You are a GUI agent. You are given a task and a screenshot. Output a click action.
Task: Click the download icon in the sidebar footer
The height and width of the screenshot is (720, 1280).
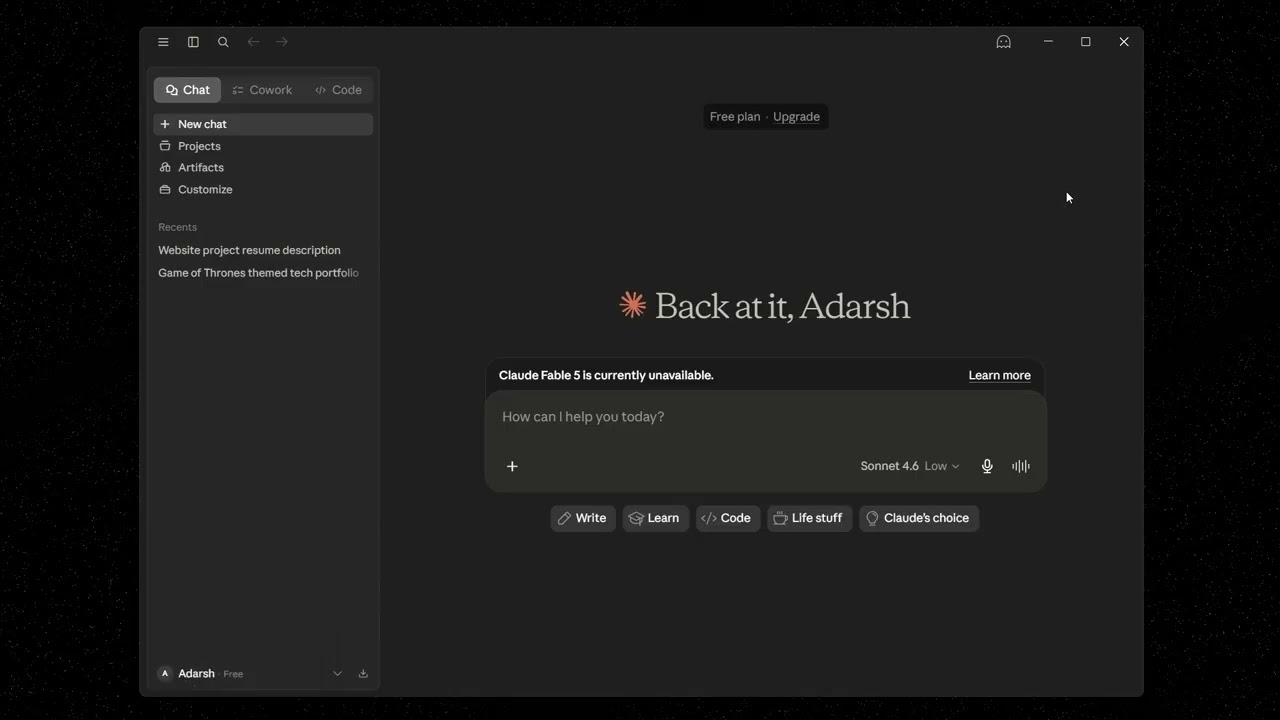tap(363, 674)
